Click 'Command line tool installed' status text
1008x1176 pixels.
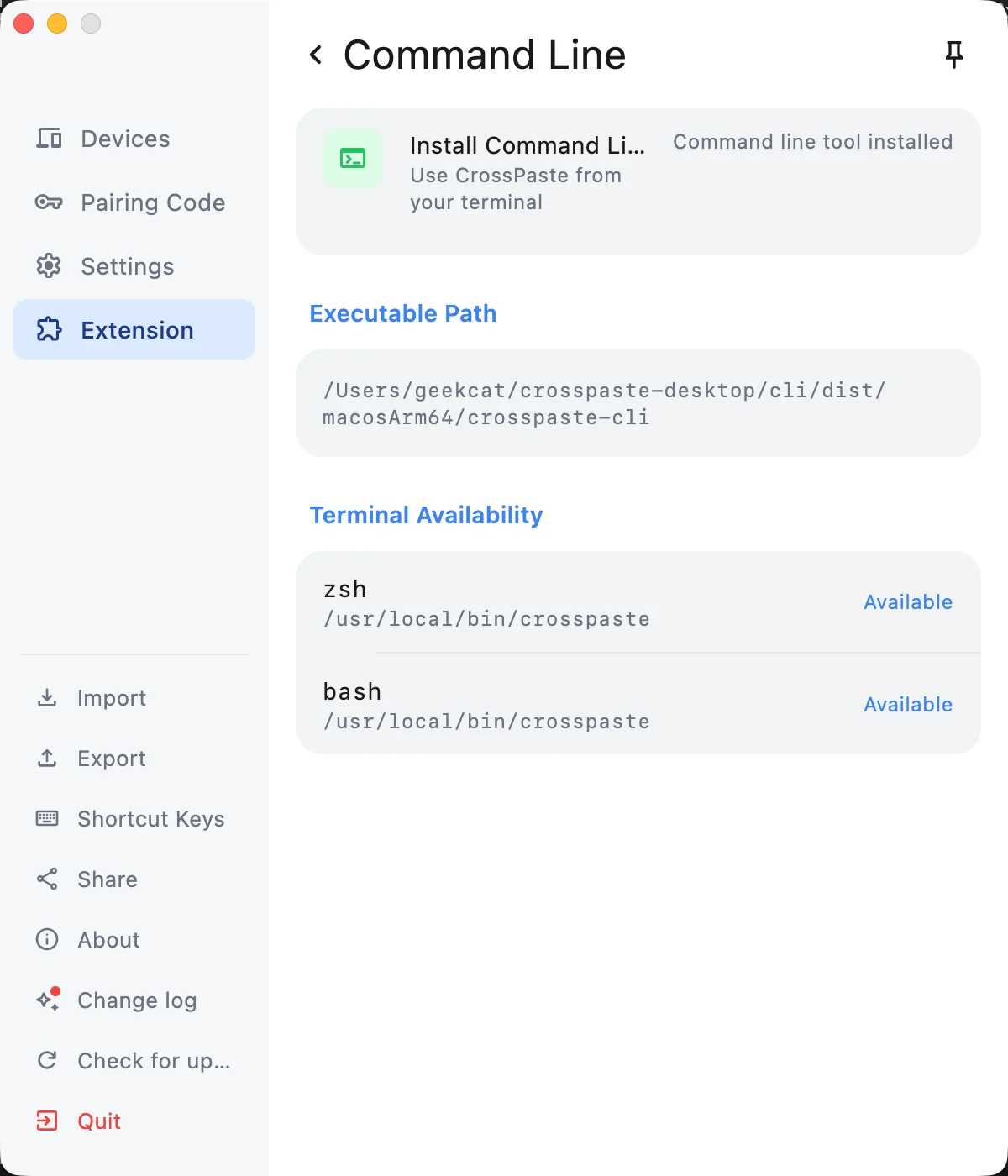pos(813,142)
